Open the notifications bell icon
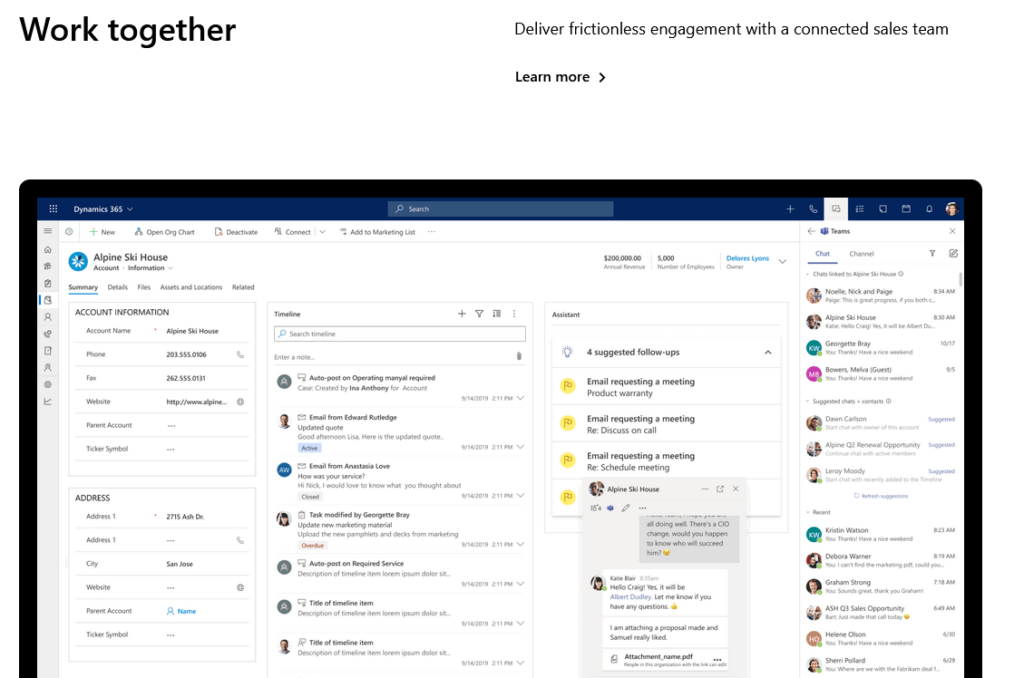The image size is (1024, 678). tap(929, 209)
